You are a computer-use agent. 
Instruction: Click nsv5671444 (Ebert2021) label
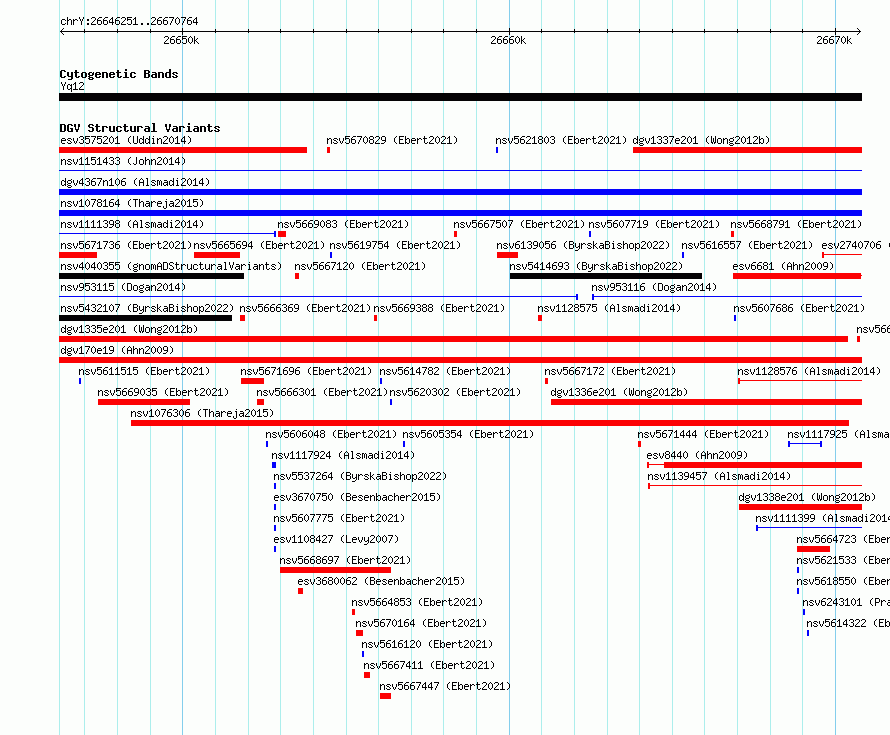[x=703, y=434]
